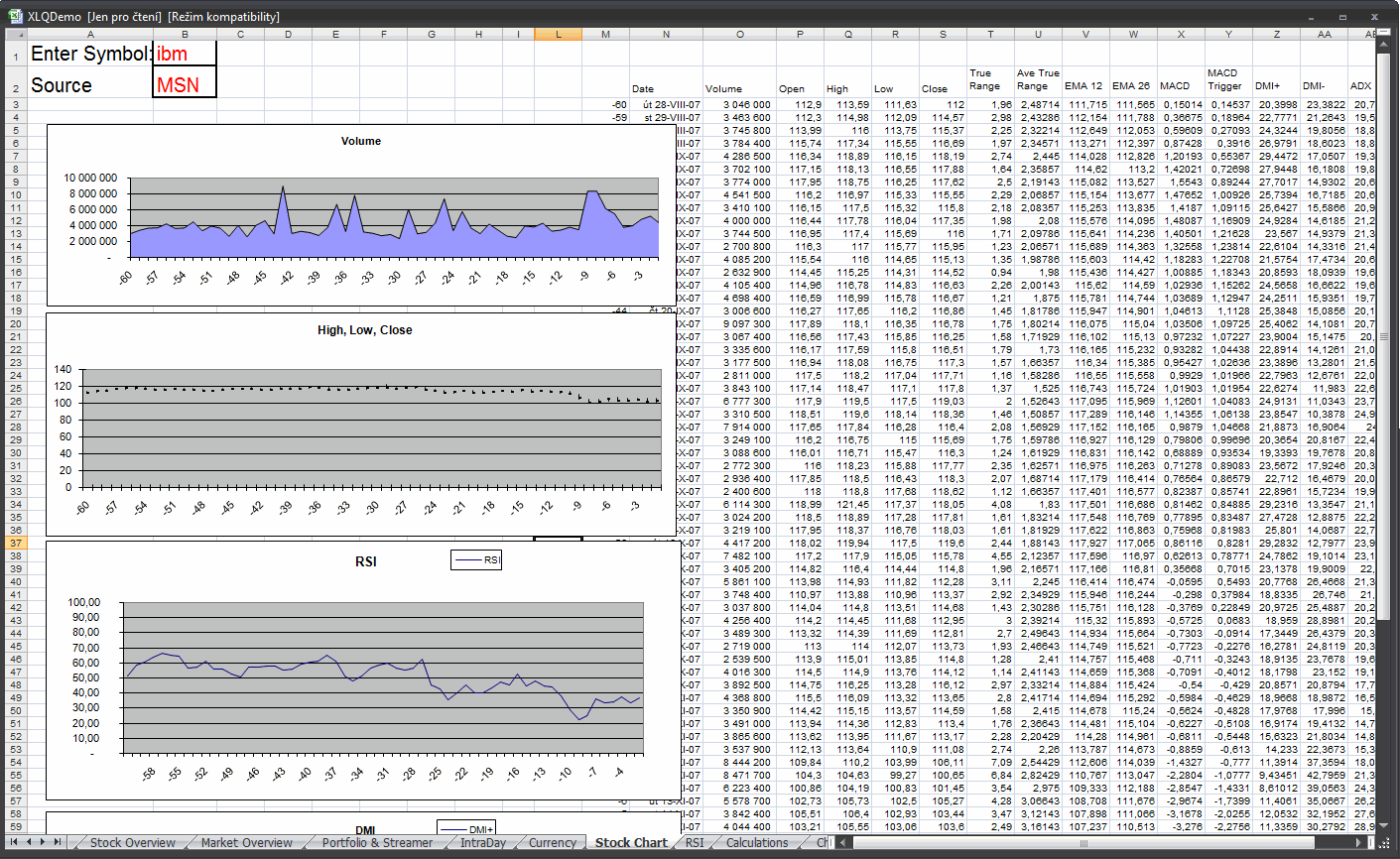The width and height of the screenshot is (1400, 859).
Task: Select the IntraDay sheet tab
Action: (482, 843)
